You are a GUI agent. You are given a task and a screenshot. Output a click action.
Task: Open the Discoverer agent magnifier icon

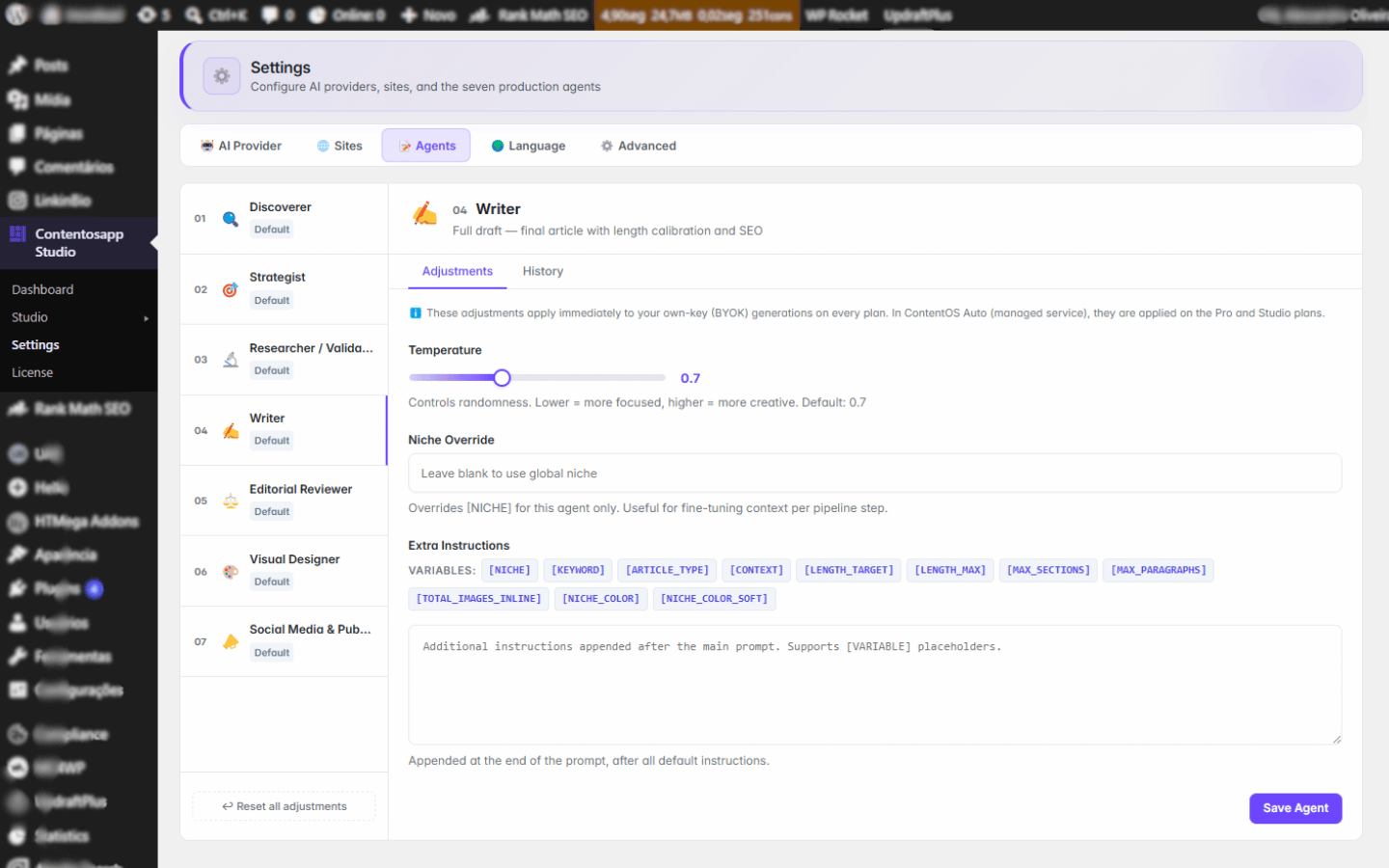point(231,219)
